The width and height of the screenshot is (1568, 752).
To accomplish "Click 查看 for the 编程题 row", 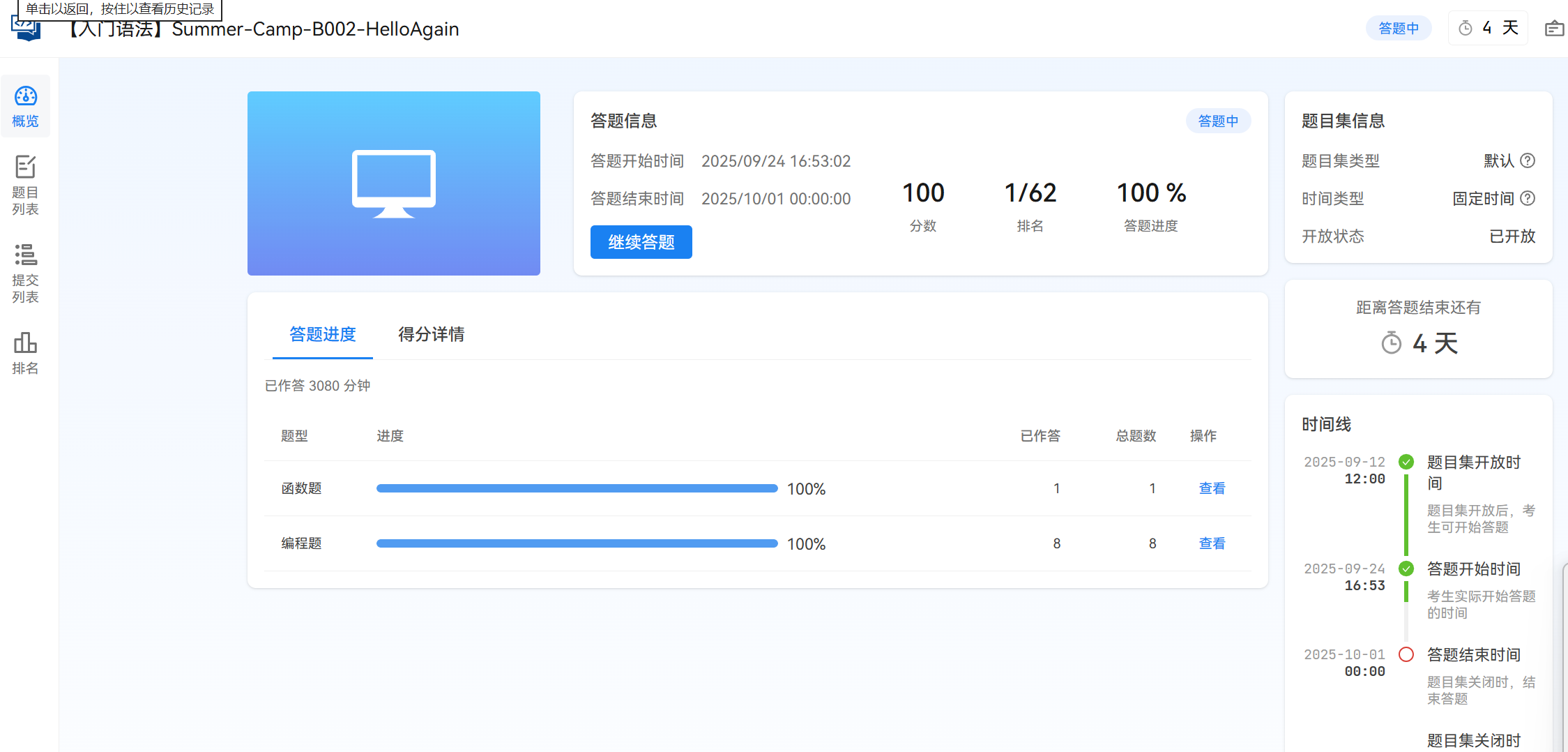I will (1212, 543).
